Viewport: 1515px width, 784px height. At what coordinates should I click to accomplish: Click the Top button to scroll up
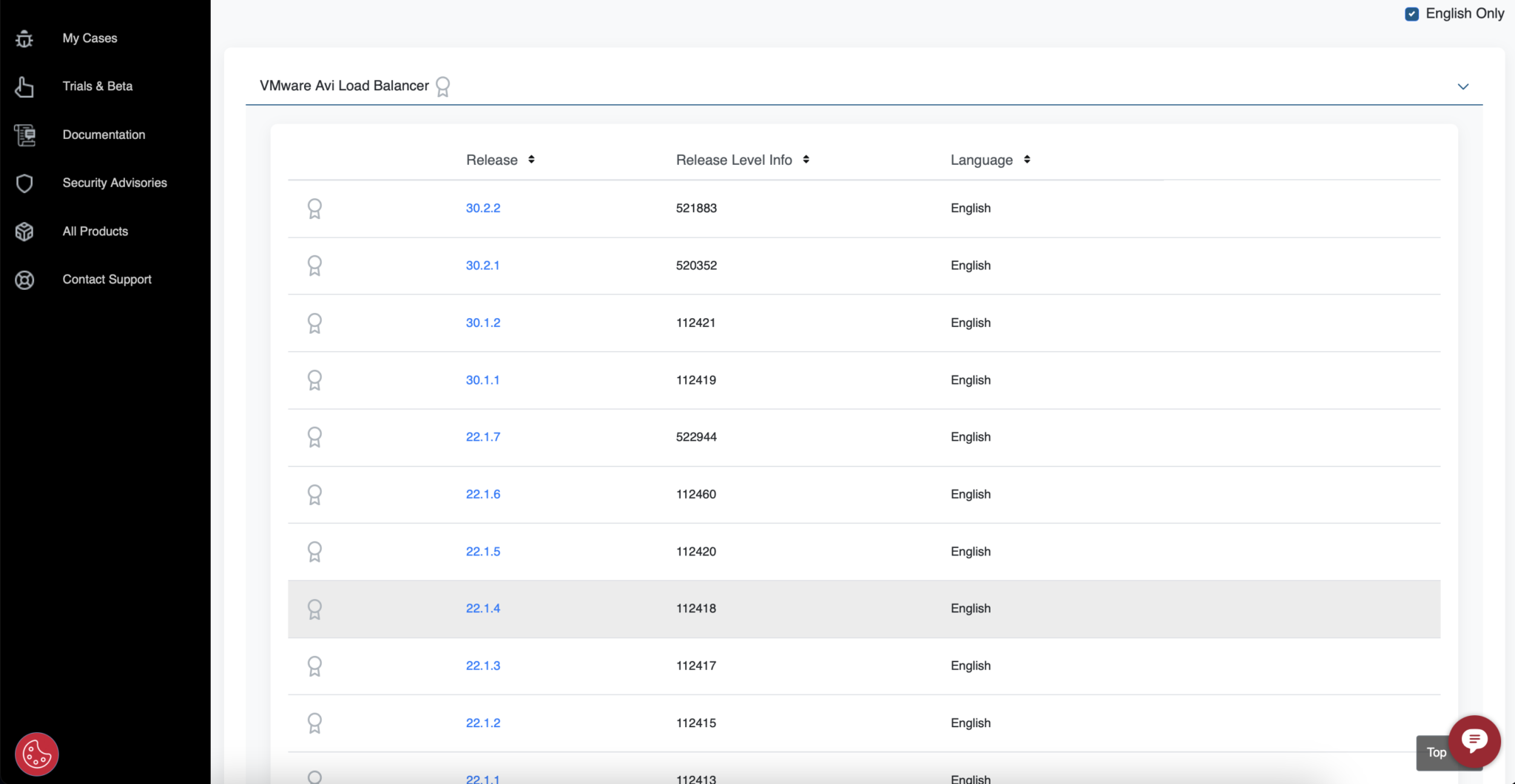point(1436,752)
